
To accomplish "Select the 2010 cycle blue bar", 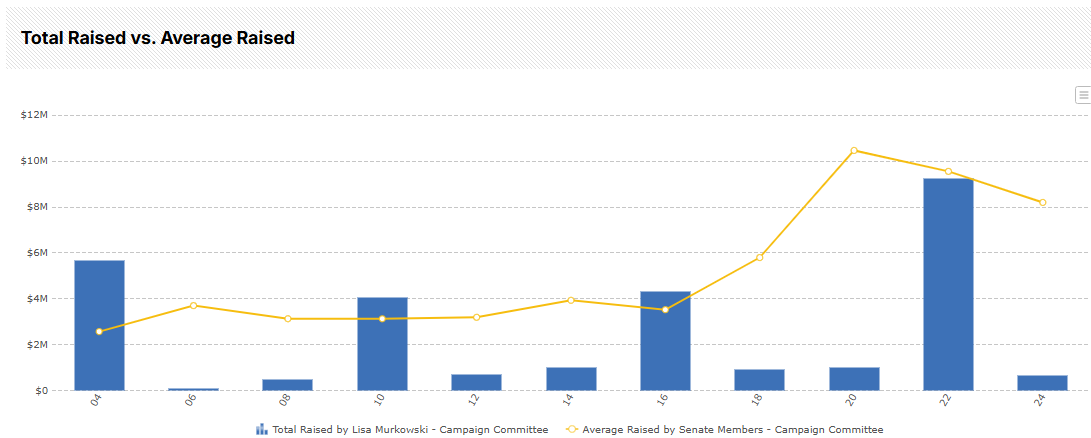I will (x=382, y=343).
